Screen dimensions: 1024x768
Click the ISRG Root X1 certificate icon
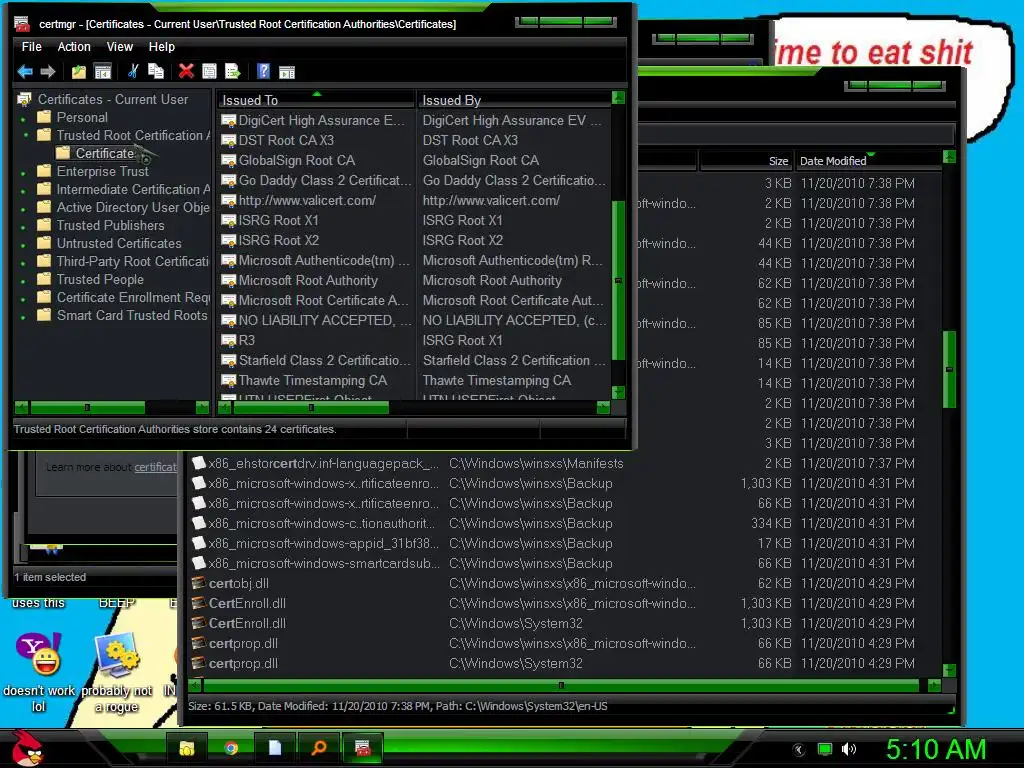[228, 221]
